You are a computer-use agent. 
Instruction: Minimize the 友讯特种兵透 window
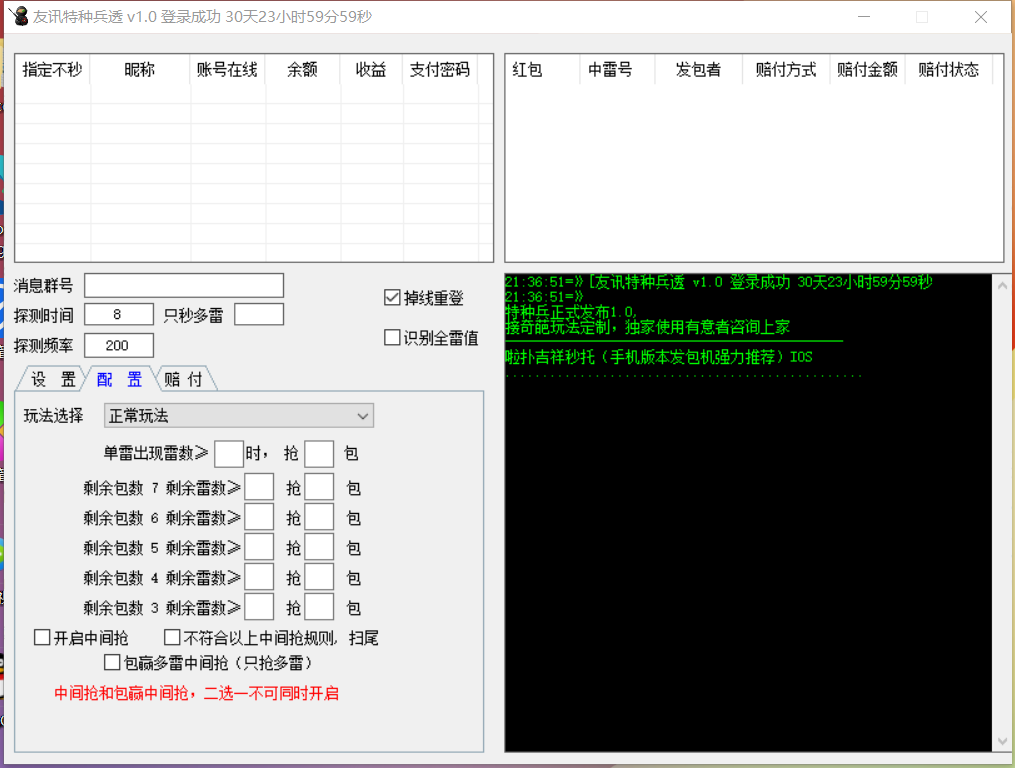pos(864,17)
